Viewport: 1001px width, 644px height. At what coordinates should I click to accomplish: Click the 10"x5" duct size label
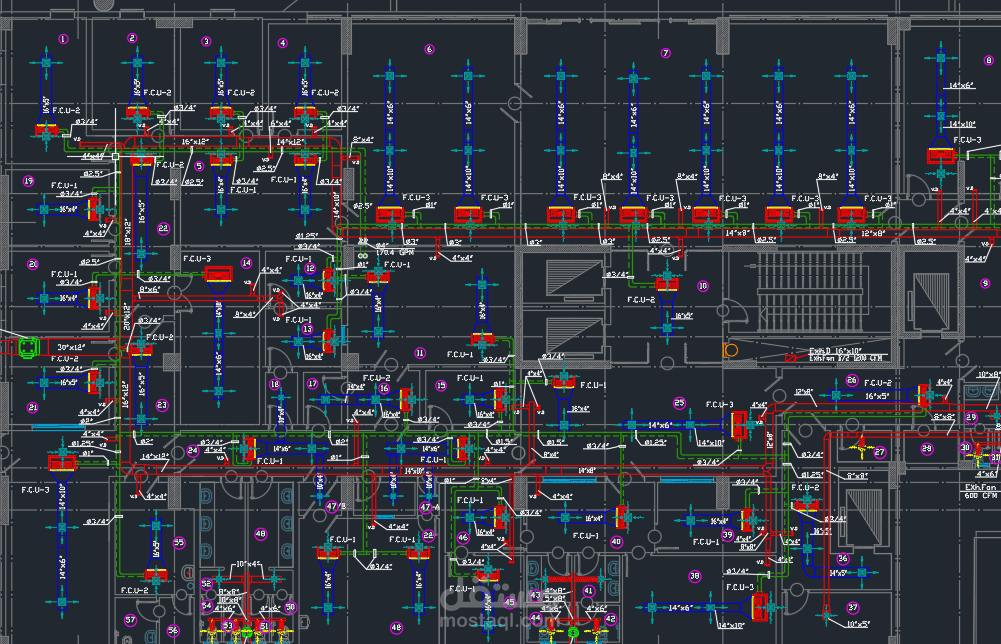[858, 624]
